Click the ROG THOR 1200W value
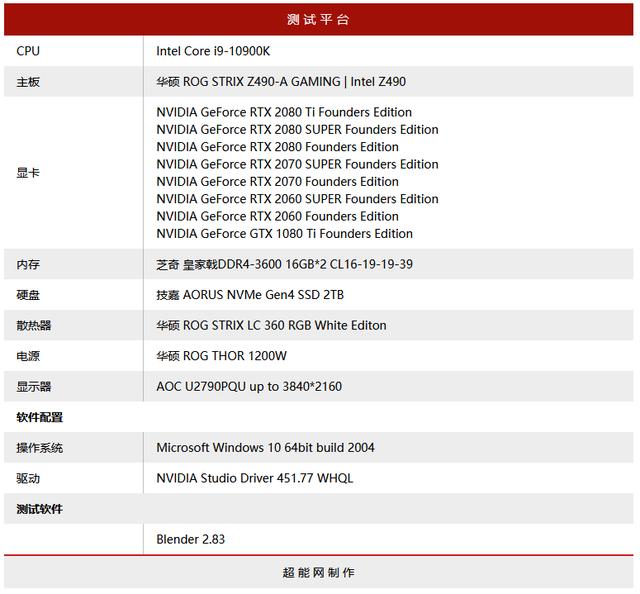The height and width of the screenshot is (594, 640). [x=222, y=356]
